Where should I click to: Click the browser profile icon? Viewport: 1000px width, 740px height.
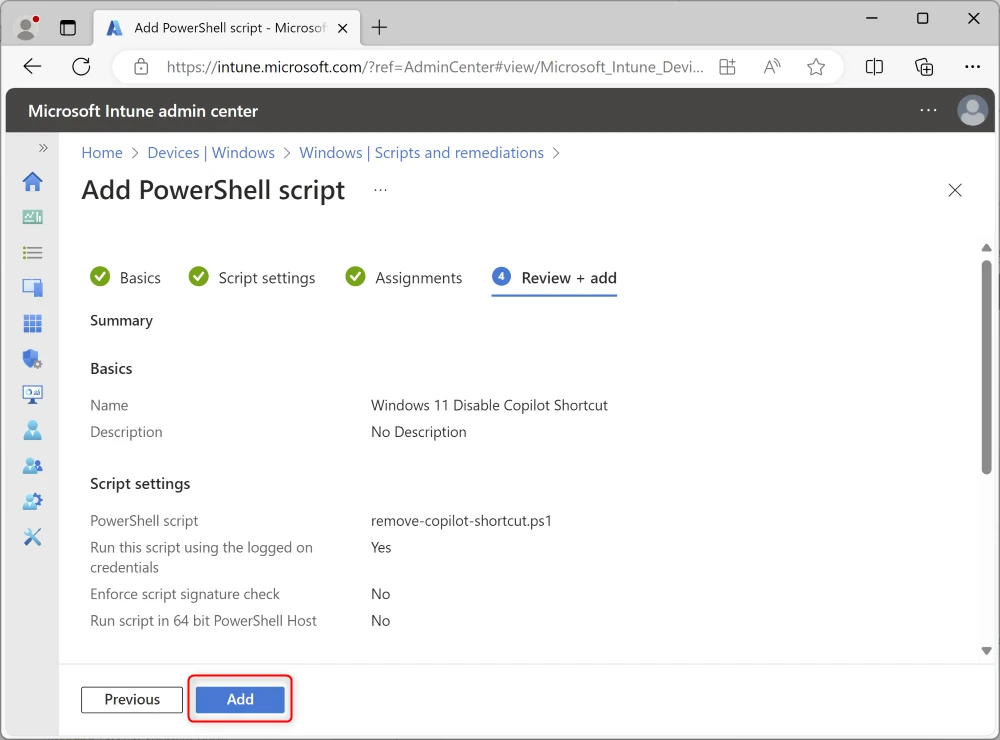point(27,27)
